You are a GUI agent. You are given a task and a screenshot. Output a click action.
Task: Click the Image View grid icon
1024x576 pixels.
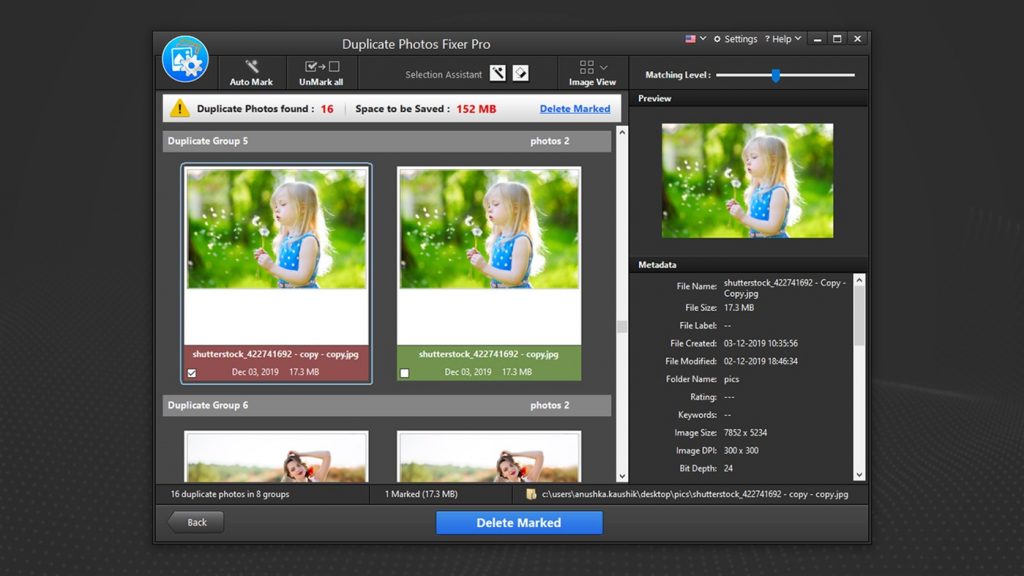point(586,67)
